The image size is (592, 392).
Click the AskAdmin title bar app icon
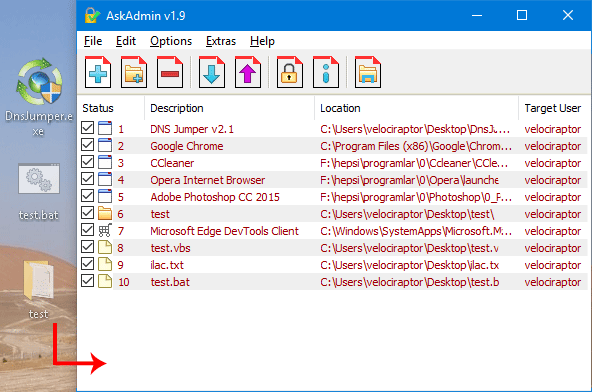pyautogui.click(x=92, y=15)
